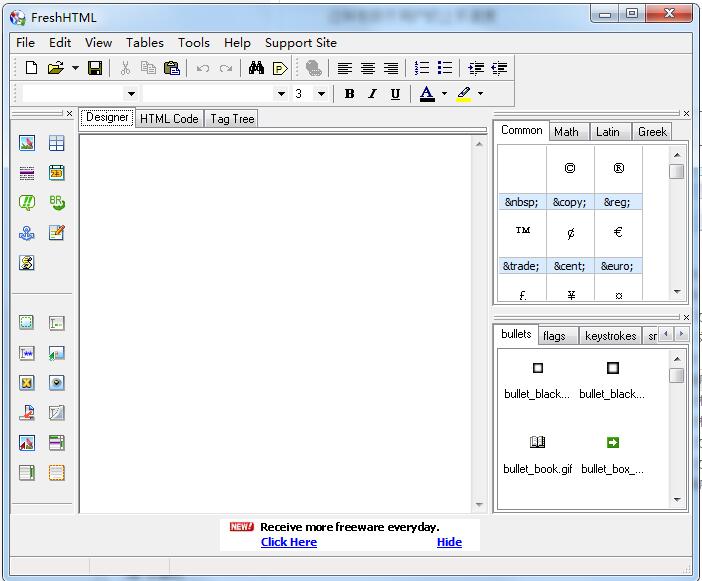The image size is (702, 581).
Task: Click the numbered list icon
Action: (x=422, y=68)
